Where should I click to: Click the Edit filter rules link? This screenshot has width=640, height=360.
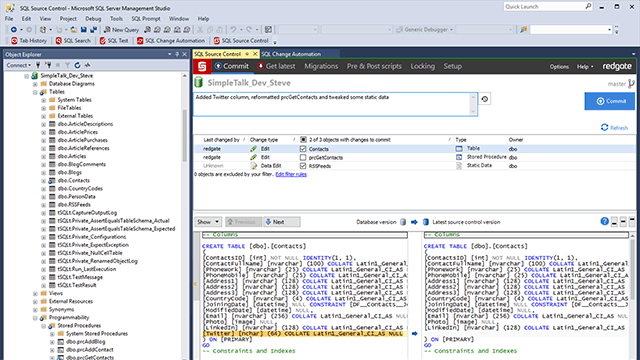[291, 174]
